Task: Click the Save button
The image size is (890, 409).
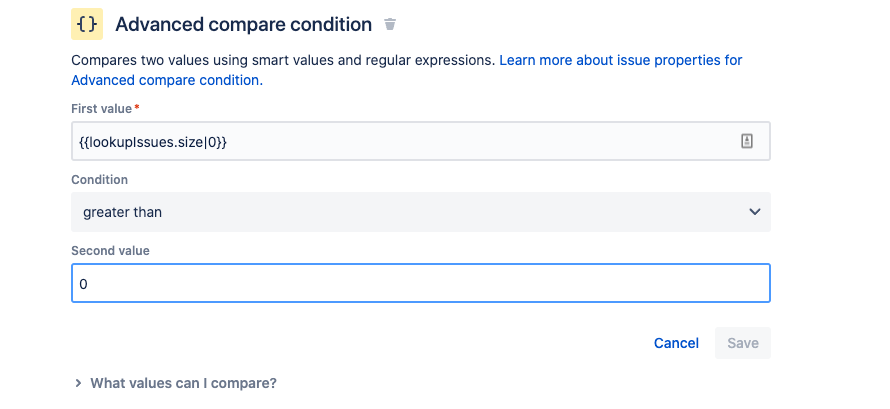Action: (742, 343)
